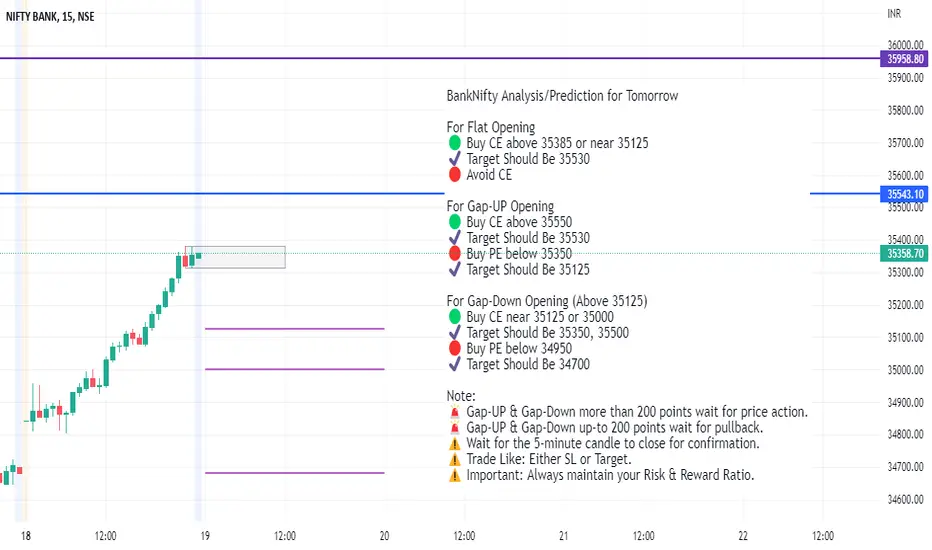Click the 35700.00 price axis value
Viewport: 932px width, 550px height.
(x=905, y=143)
